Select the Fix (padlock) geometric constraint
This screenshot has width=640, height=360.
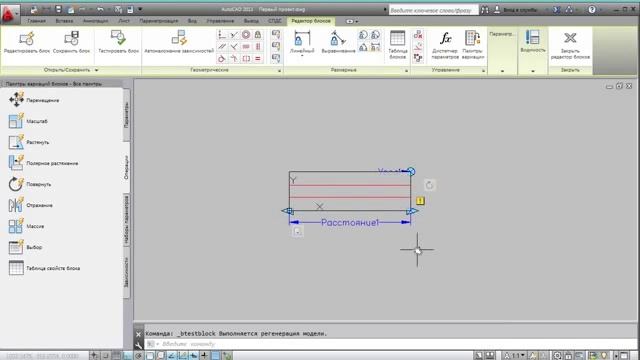point(258,35)
